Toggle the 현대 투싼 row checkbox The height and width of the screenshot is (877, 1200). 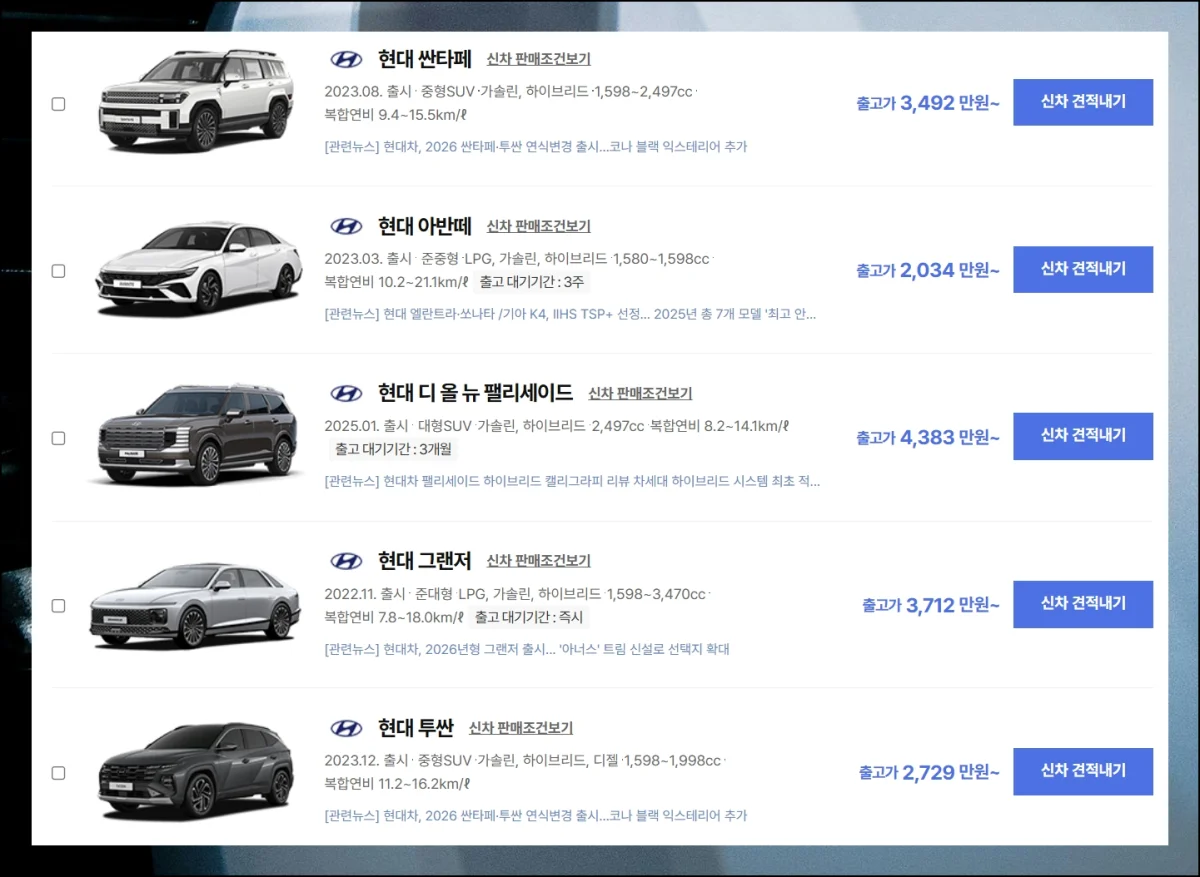pos(58,773)
